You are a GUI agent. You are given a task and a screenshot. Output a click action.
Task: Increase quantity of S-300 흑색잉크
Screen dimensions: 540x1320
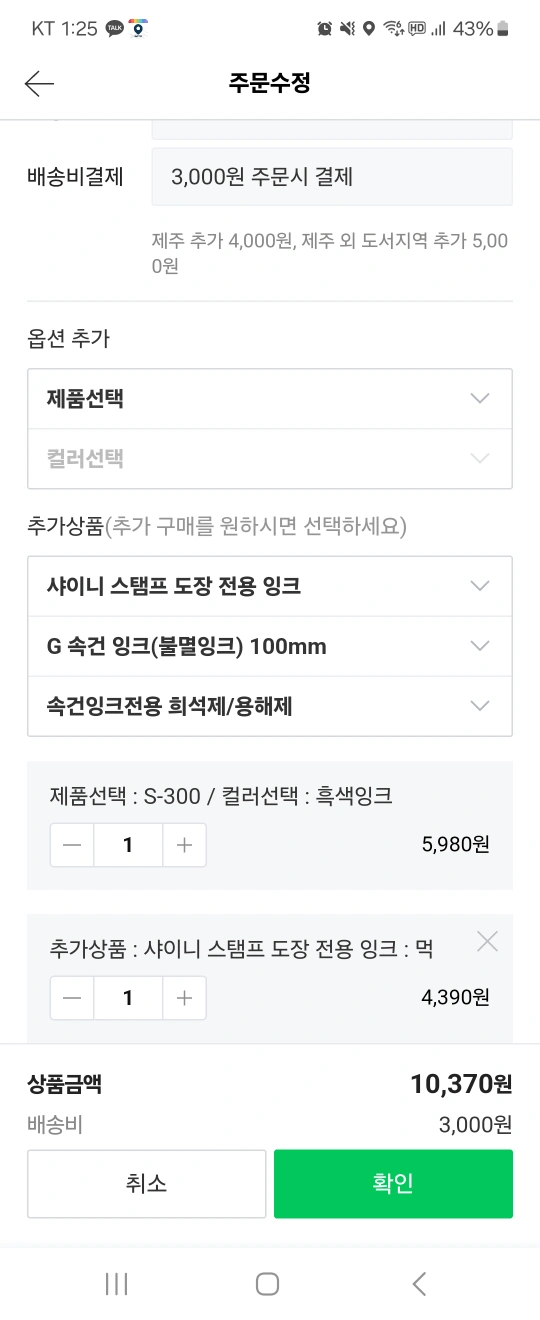coord(184,845)
